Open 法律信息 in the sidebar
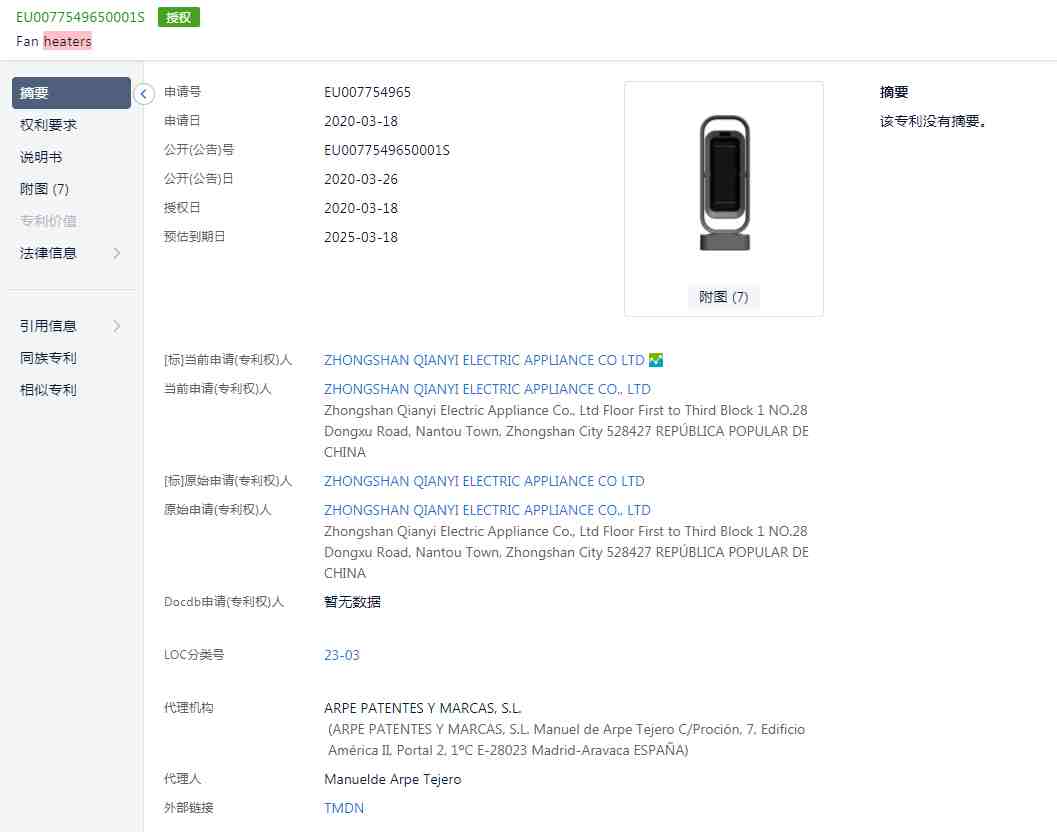 click(49, 253)
